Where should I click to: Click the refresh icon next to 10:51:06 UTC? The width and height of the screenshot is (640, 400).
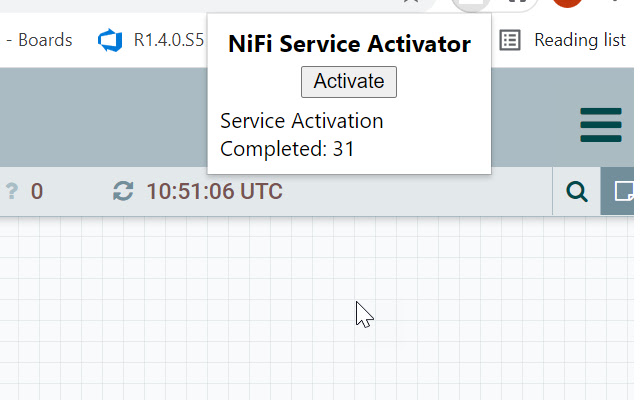123,191
